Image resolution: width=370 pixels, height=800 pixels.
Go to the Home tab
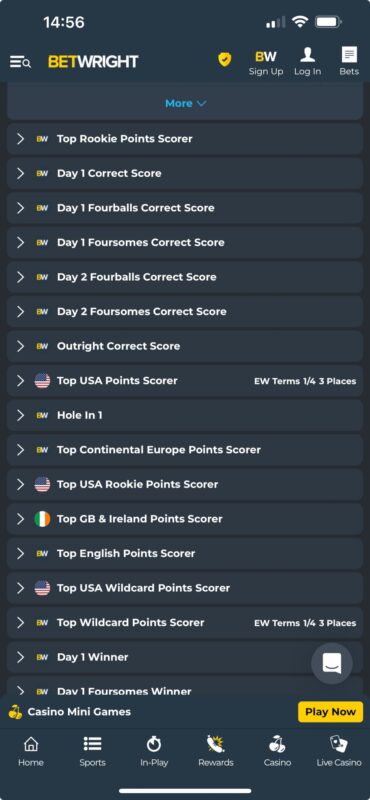coord(31,752)
